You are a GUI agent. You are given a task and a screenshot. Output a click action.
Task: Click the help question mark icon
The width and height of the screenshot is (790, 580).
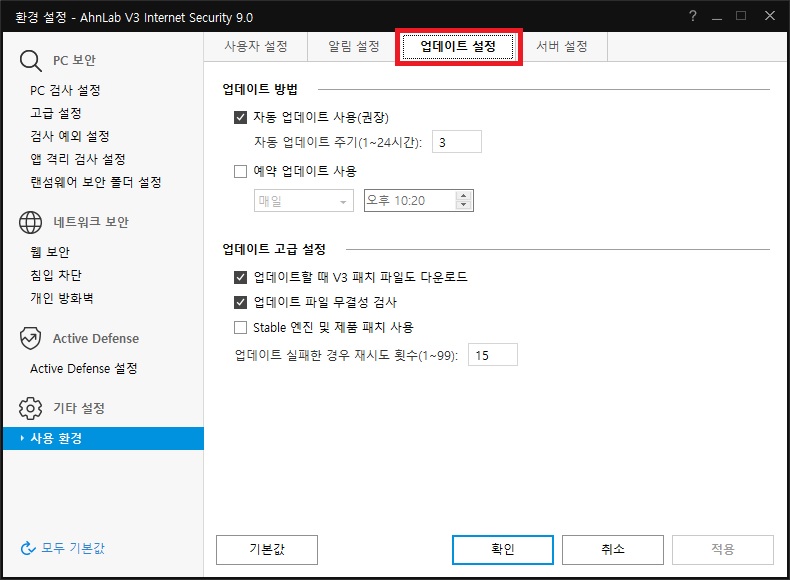pyautogui.click(x=693, y=16)
